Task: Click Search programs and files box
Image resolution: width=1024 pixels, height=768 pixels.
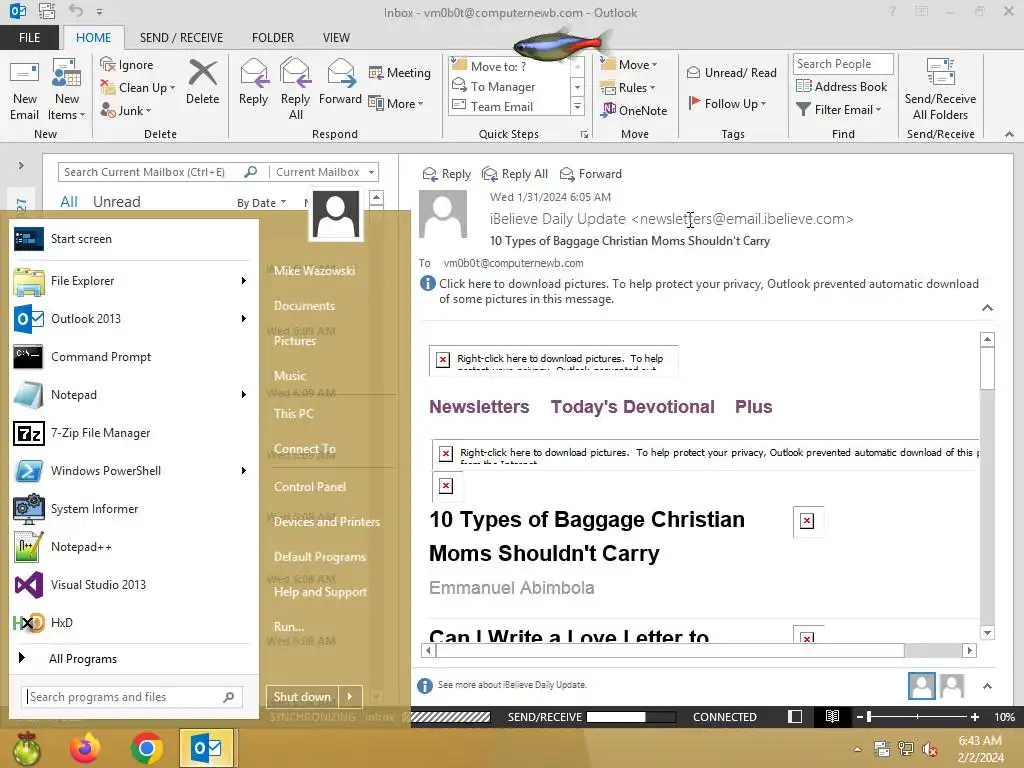Action: [x=132, y=697]
